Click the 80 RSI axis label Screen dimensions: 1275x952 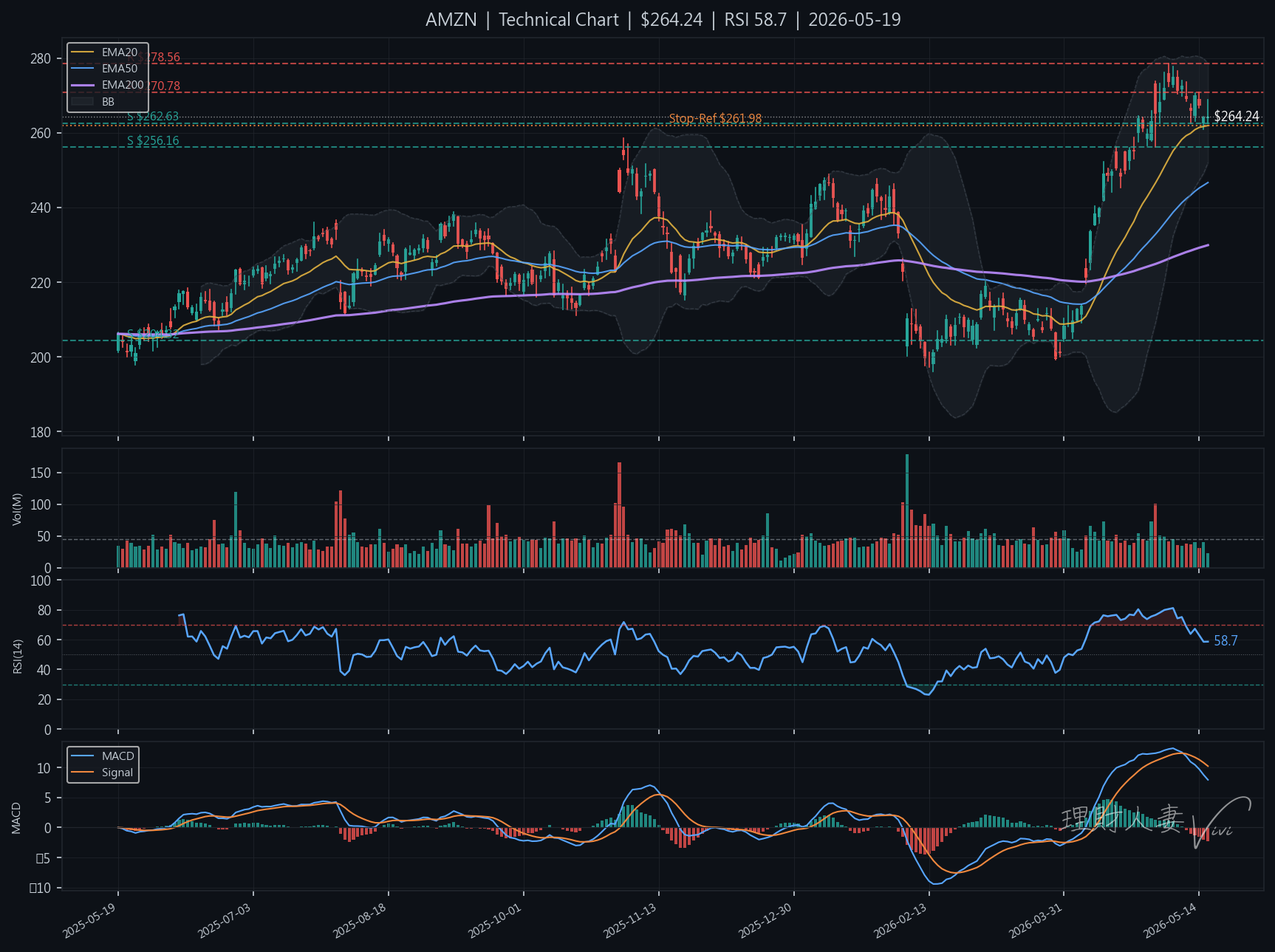coord(44,611)
